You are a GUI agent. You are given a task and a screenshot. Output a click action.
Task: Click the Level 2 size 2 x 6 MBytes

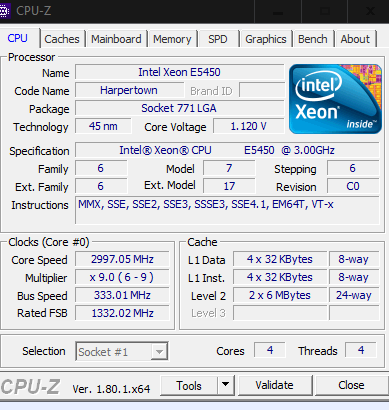click(280, 295)
